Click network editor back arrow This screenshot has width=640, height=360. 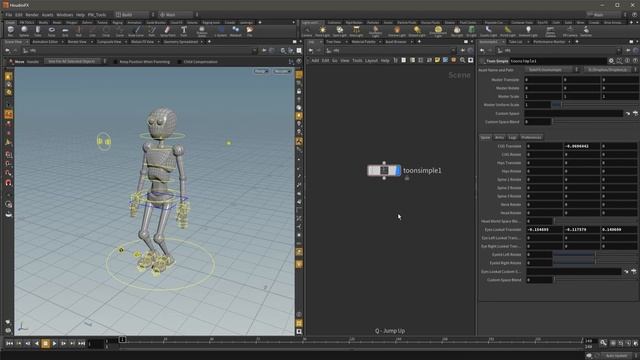[311, 51]
